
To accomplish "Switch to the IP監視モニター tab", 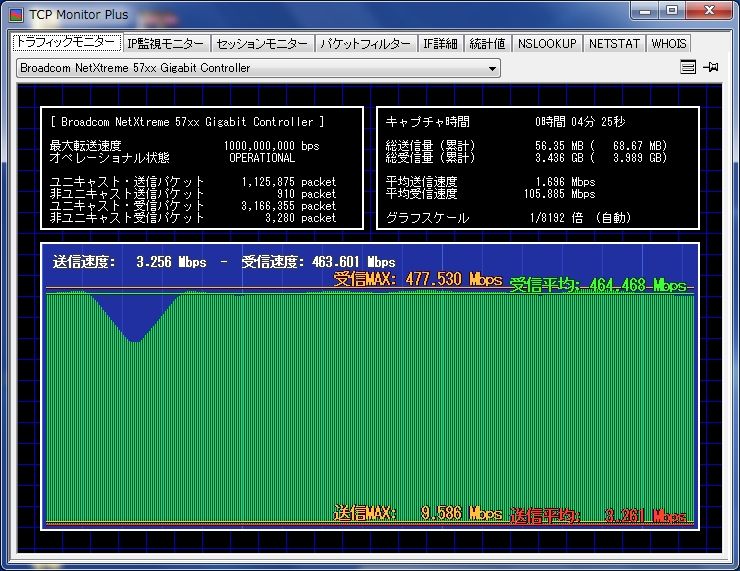I will point(165,44).
